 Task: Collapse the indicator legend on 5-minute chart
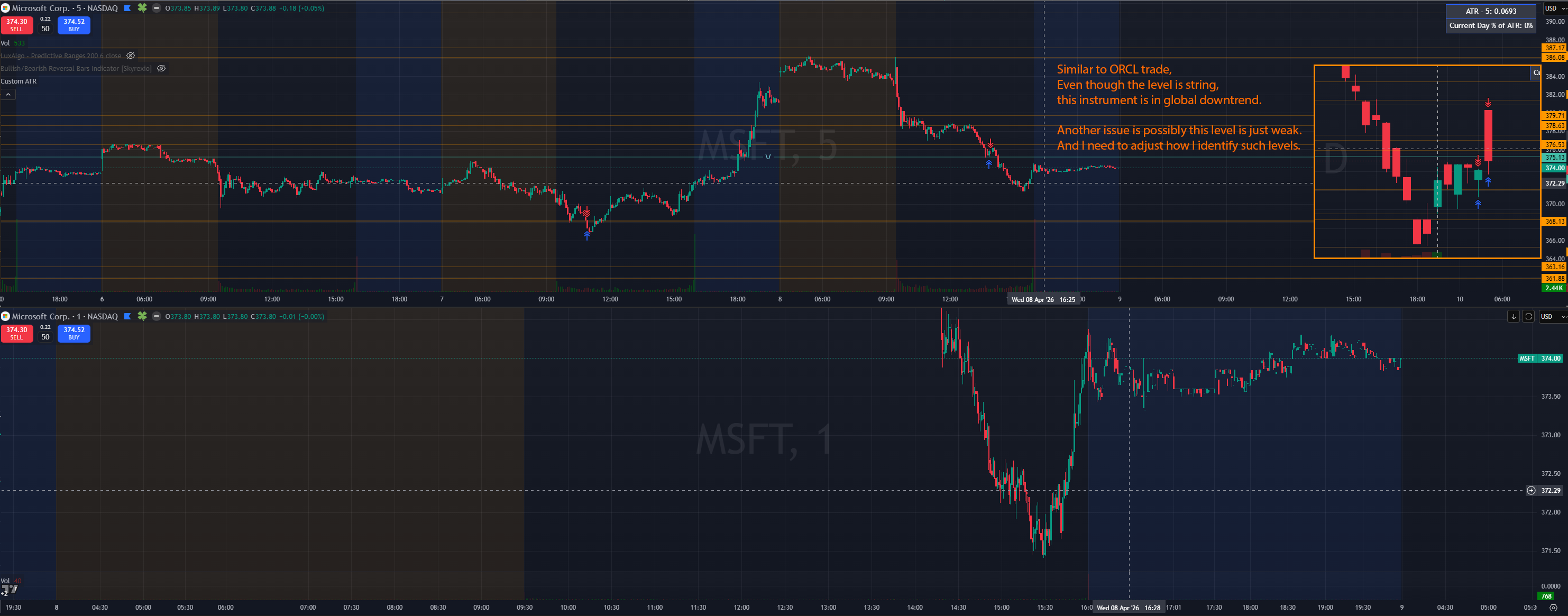[x=8, y=94]
